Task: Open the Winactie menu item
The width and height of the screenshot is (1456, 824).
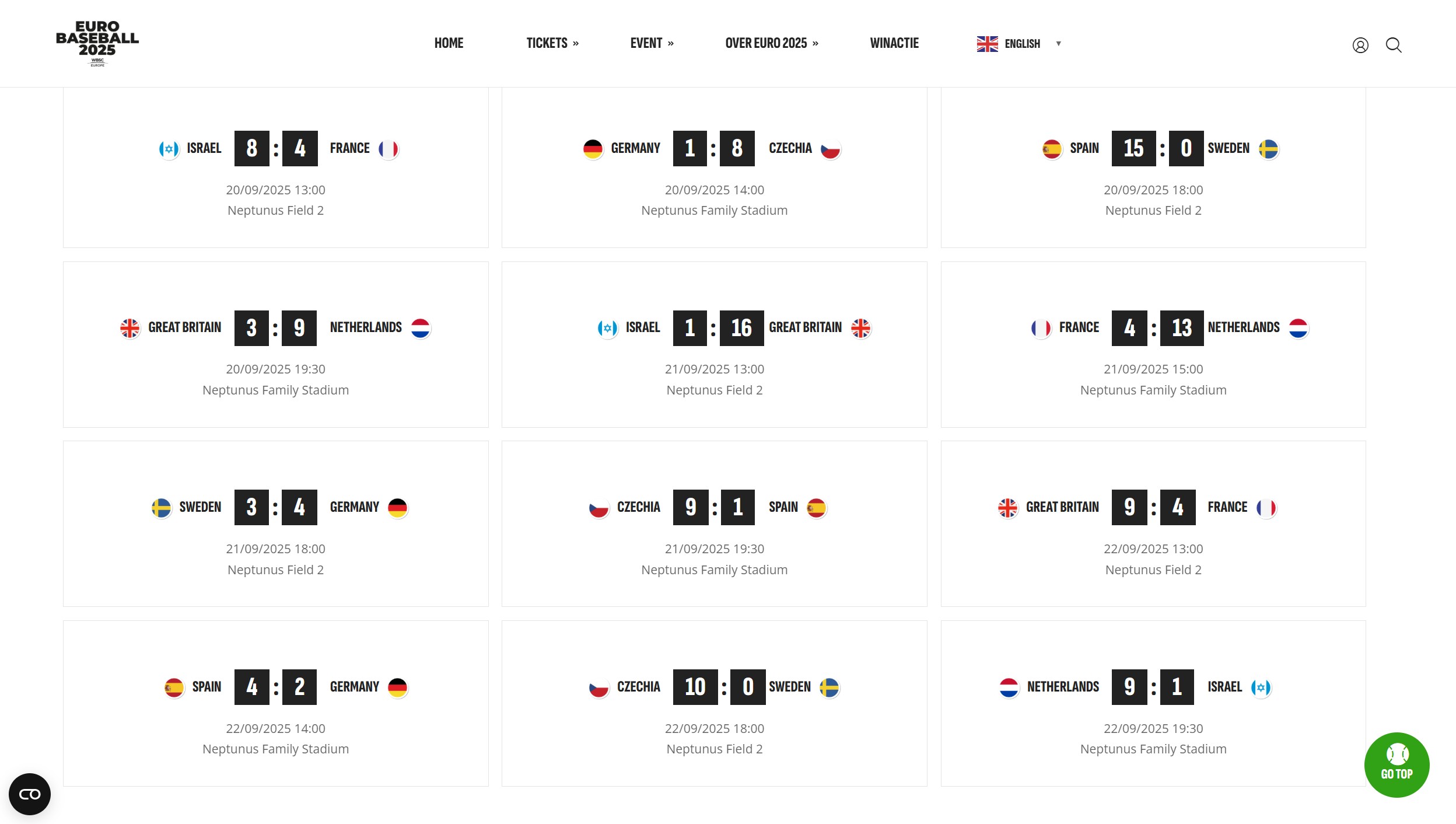Action: tap(894, 43)
